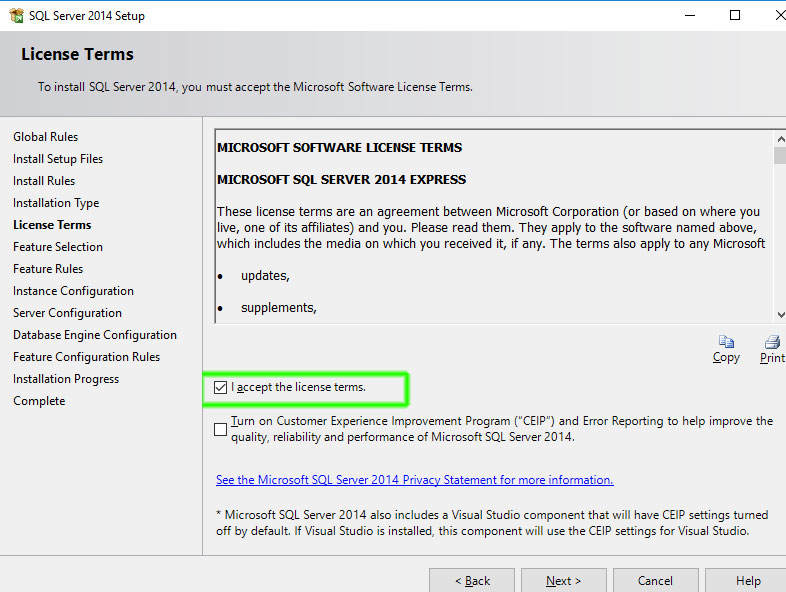Select Server Configuration step
The width and height of the screenshot is (786, 592).
click(68, 313)
